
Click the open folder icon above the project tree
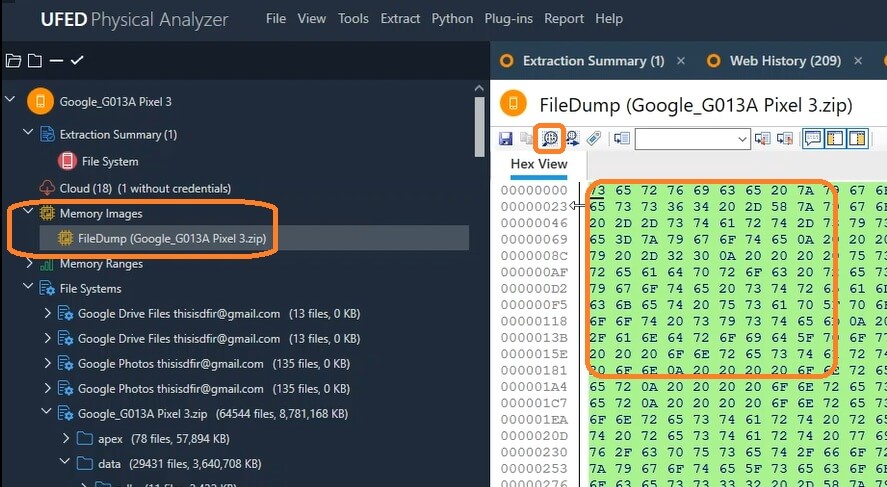(x=14, y=61)
